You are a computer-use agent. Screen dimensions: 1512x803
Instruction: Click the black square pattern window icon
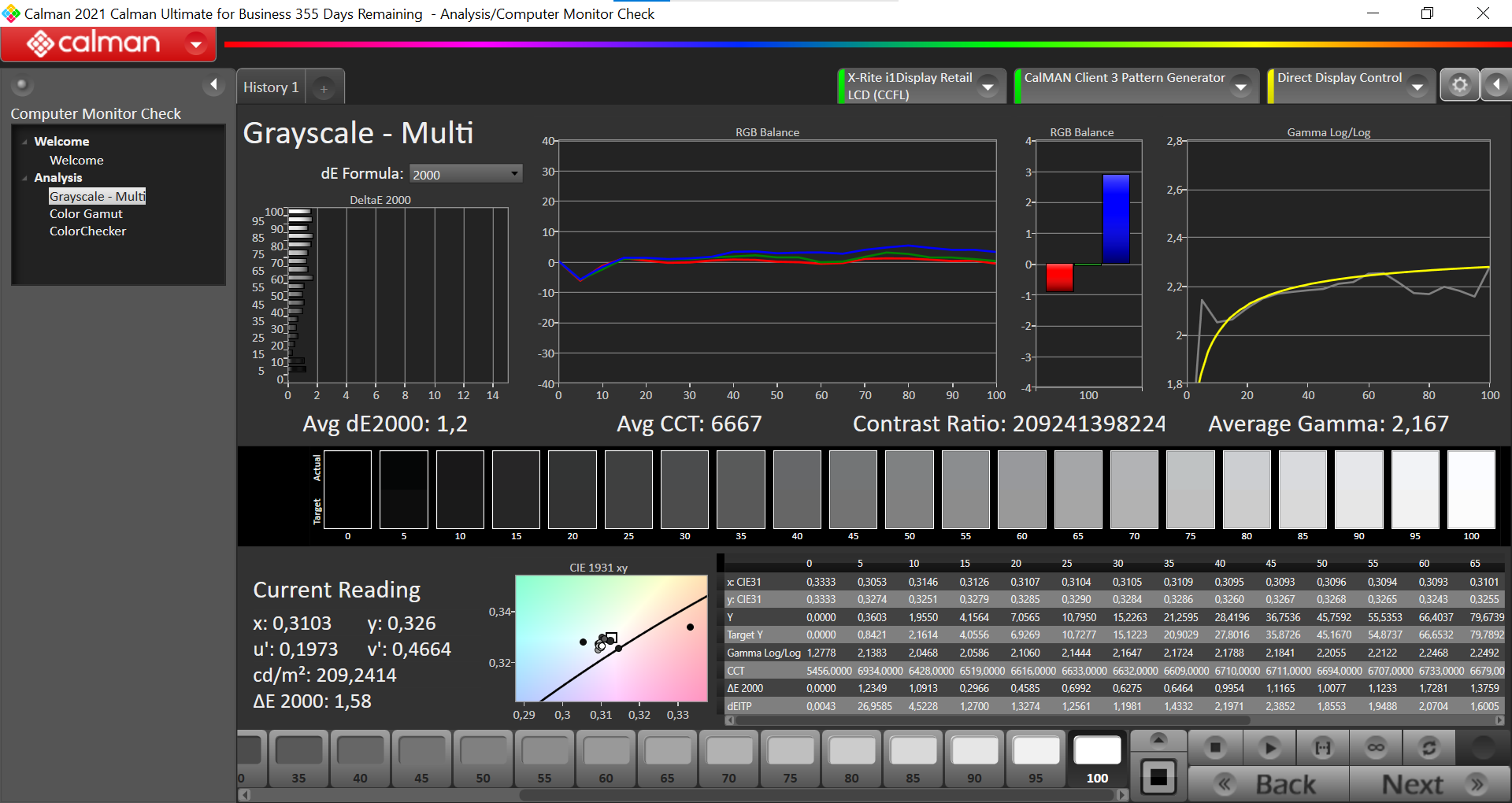point(1158,777)
